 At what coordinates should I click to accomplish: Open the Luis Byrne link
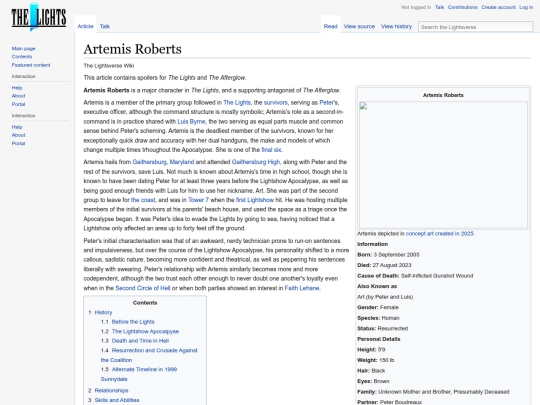[x=191, y=122]
